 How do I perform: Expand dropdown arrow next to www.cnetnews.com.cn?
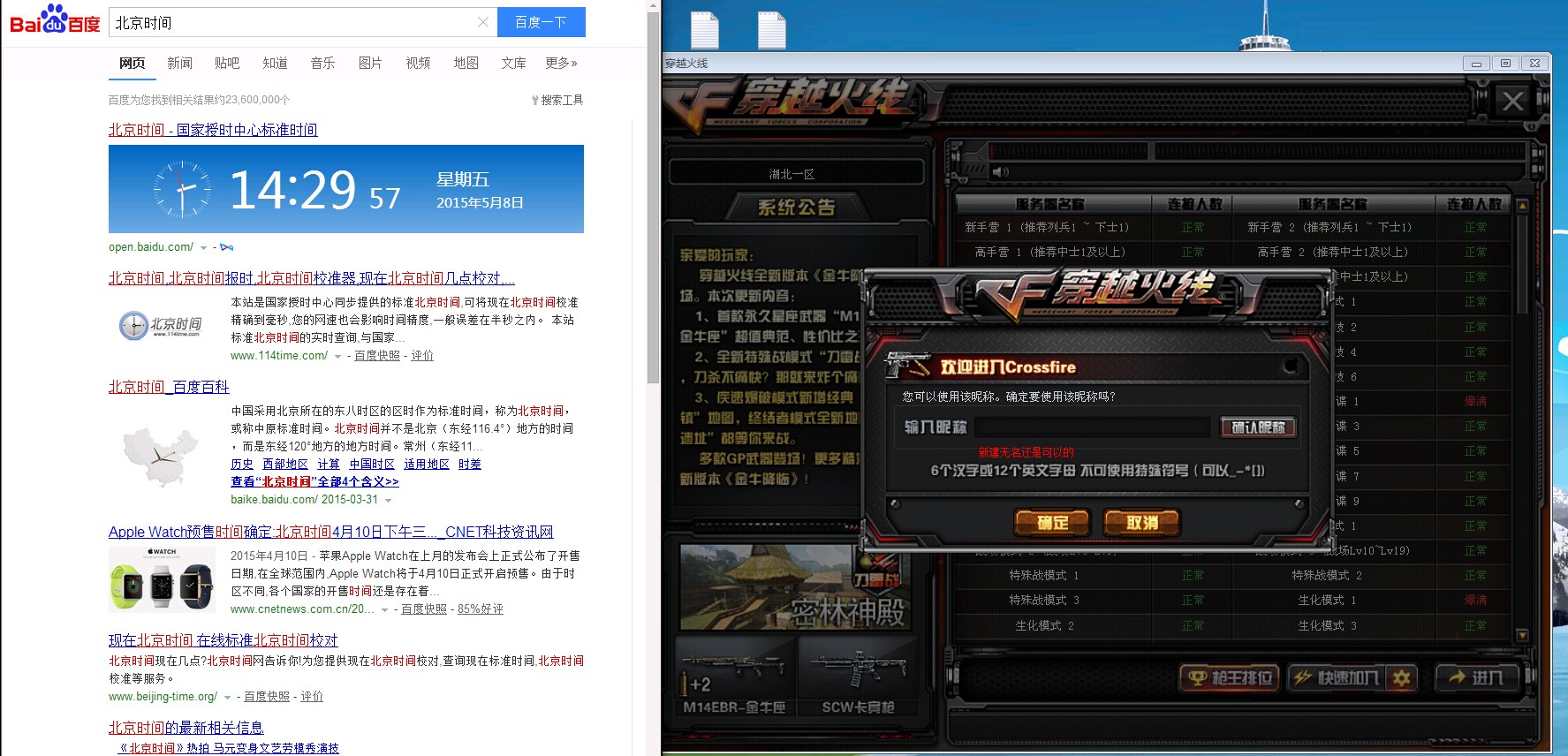[x=384, y=610]
